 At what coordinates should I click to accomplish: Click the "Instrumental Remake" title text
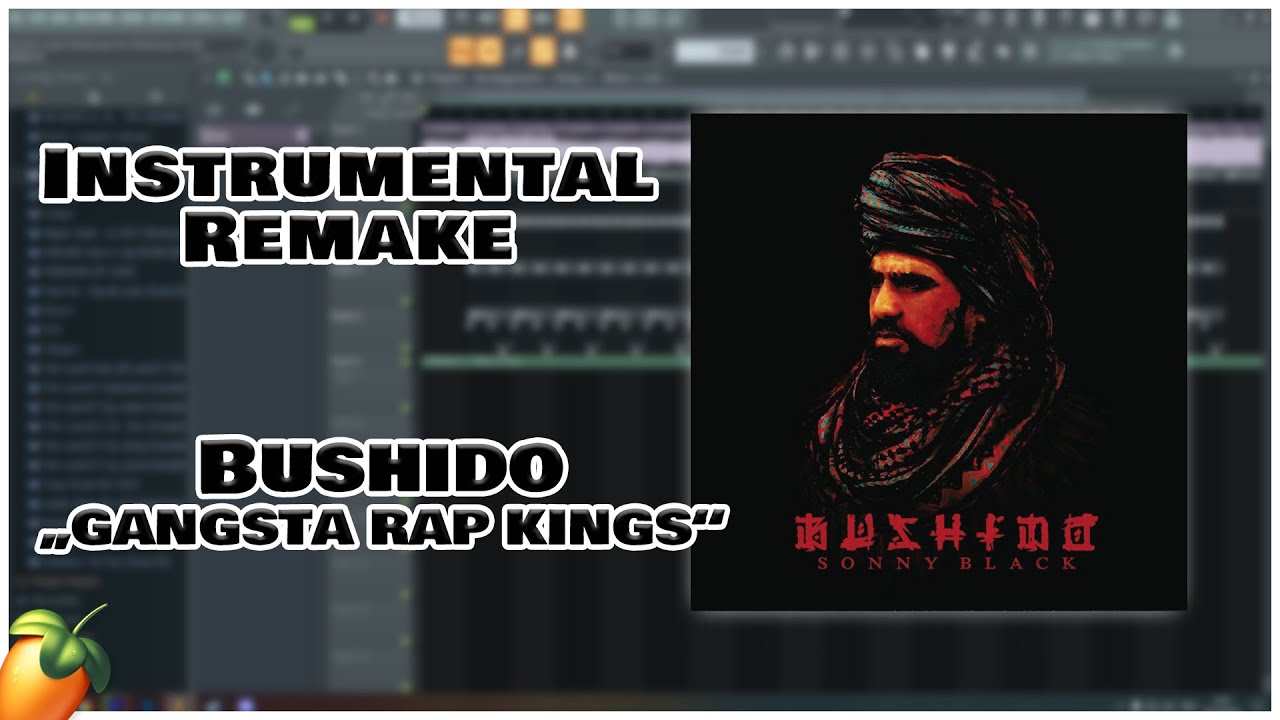pos(348,206)
